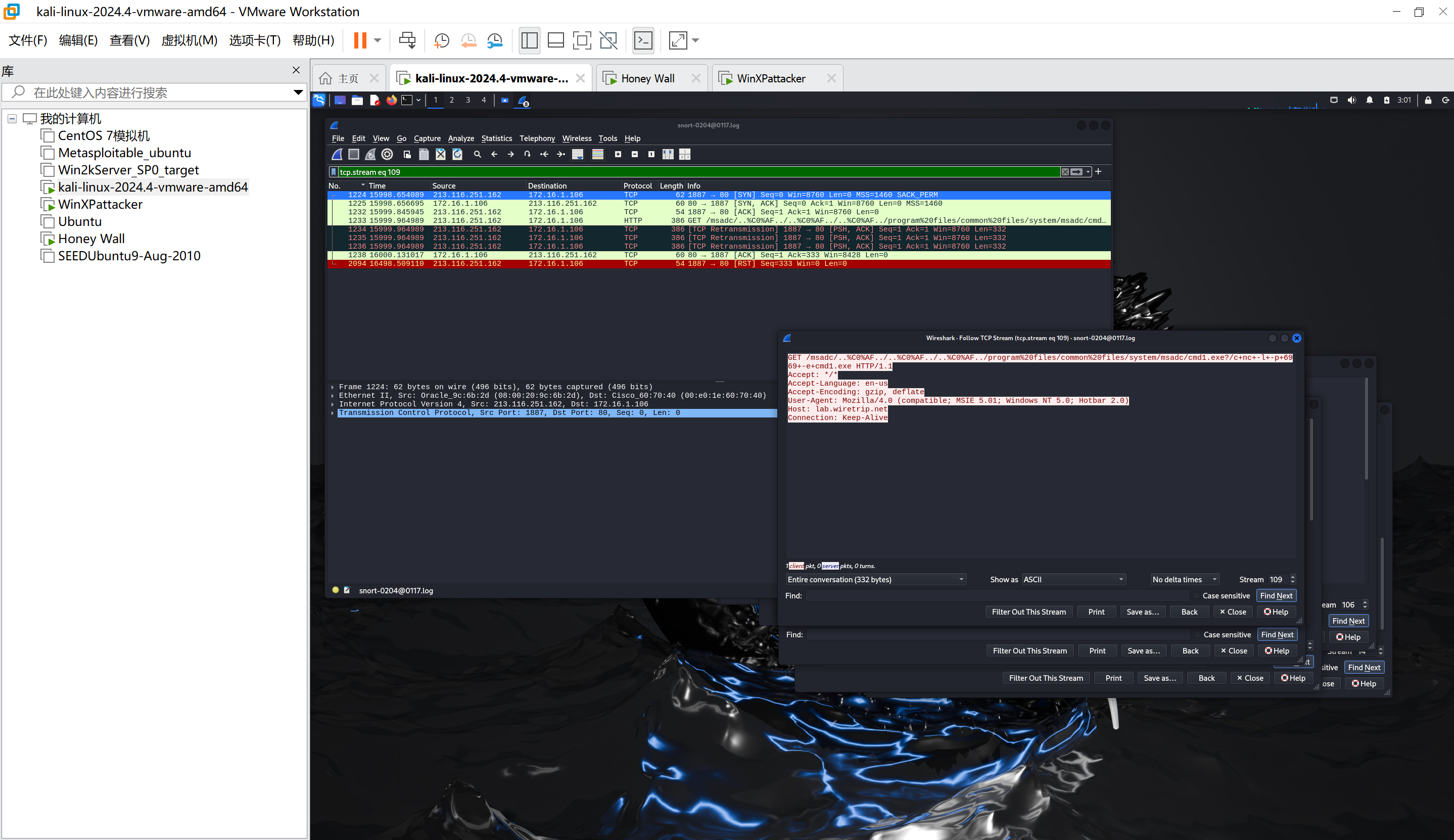Click the Wireshark start capture shark fin icon
1454x840 pixels.
338,154
